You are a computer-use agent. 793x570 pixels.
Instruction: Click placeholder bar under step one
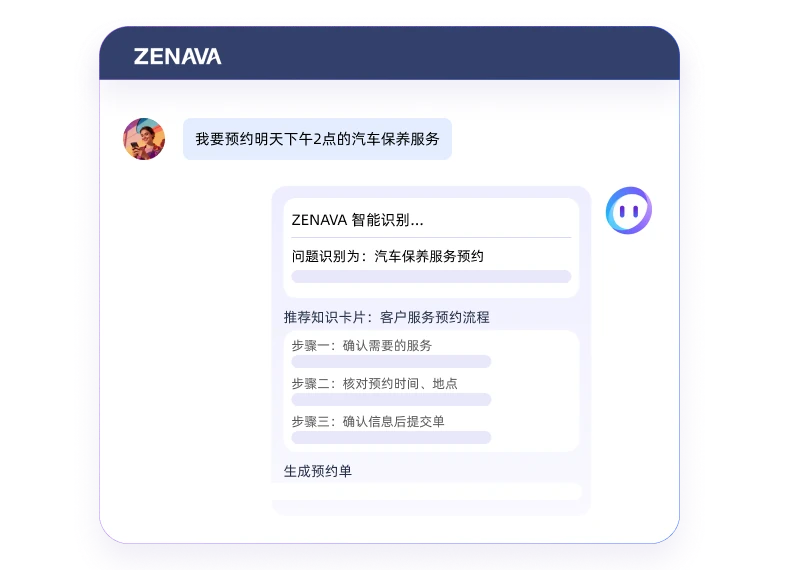pyautogui.click(x=391, y=361)
